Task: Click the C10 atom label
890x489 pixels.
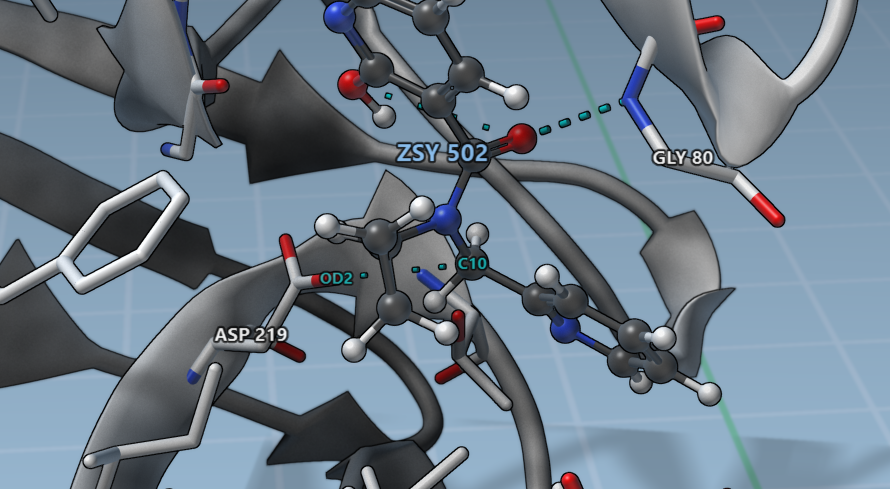Action: click(471, 264)
